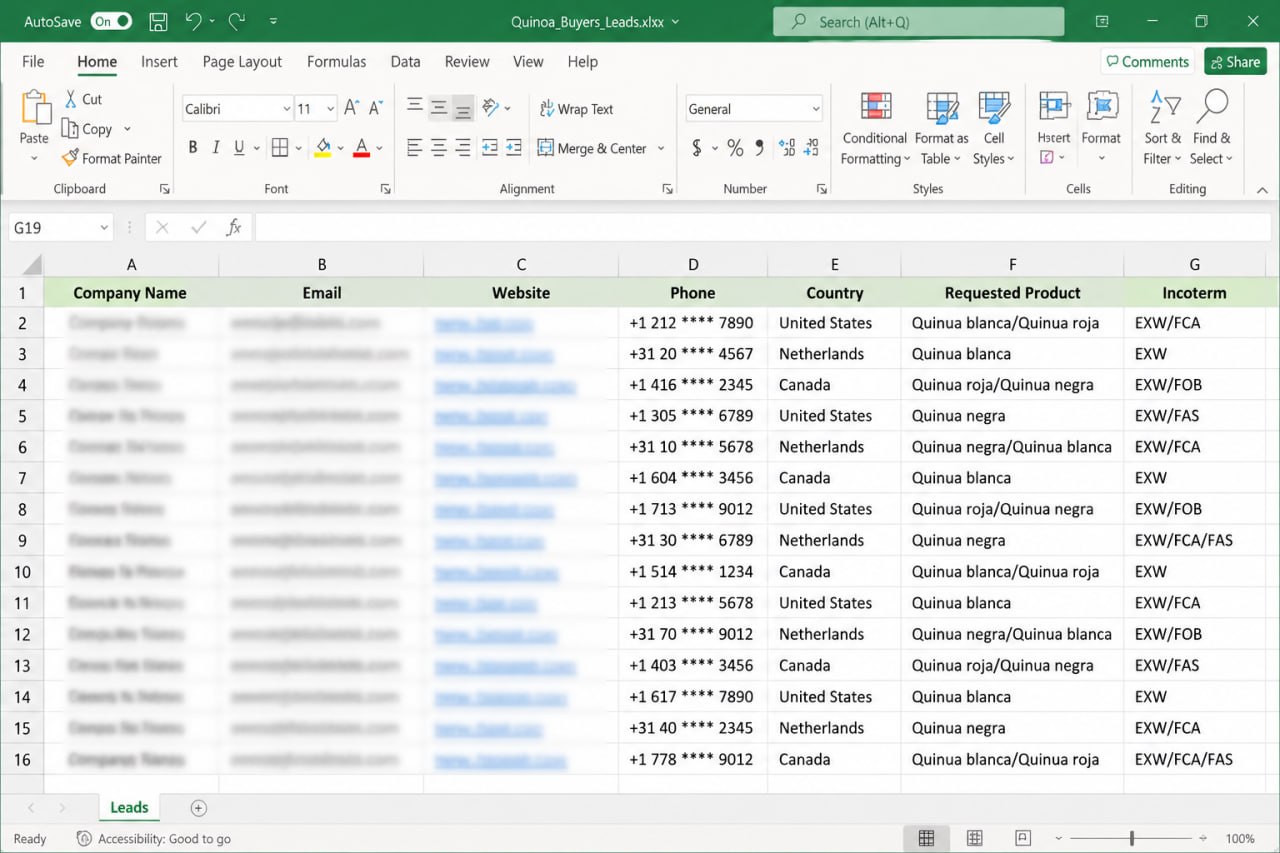Select the Leads sheet tab

click(x=129, y=807)
